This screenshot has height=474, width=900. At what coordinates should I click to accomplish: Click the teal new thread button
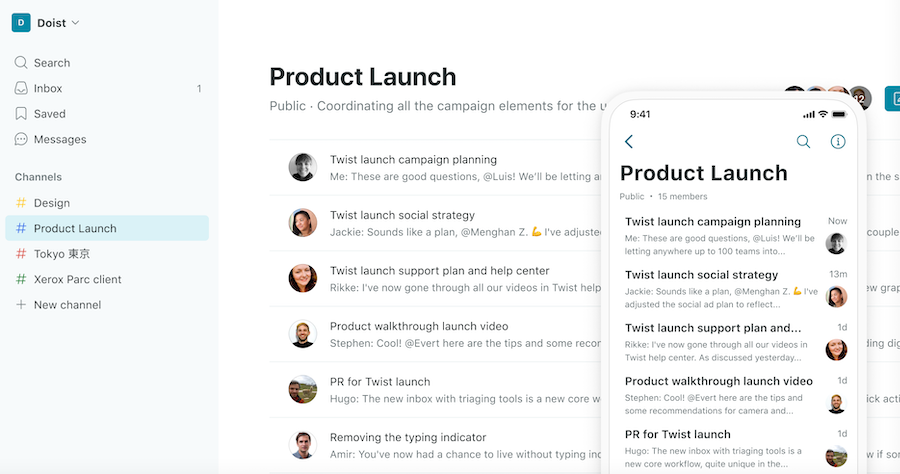point(893,98)
